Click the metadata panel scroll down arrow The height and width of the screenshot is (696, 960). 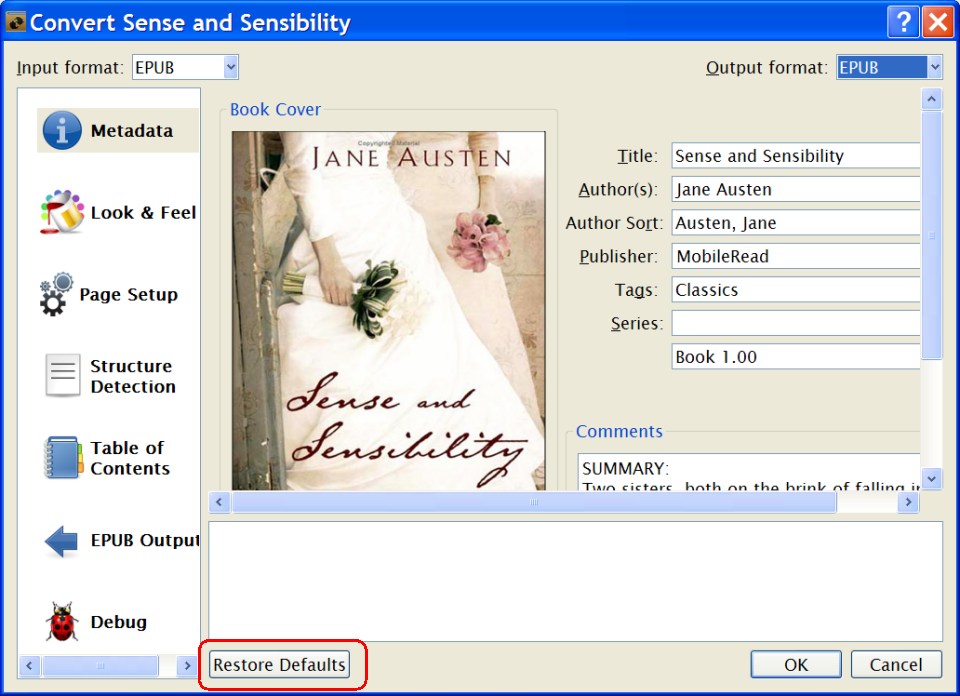pyautogui.click(x=931, y=479)
